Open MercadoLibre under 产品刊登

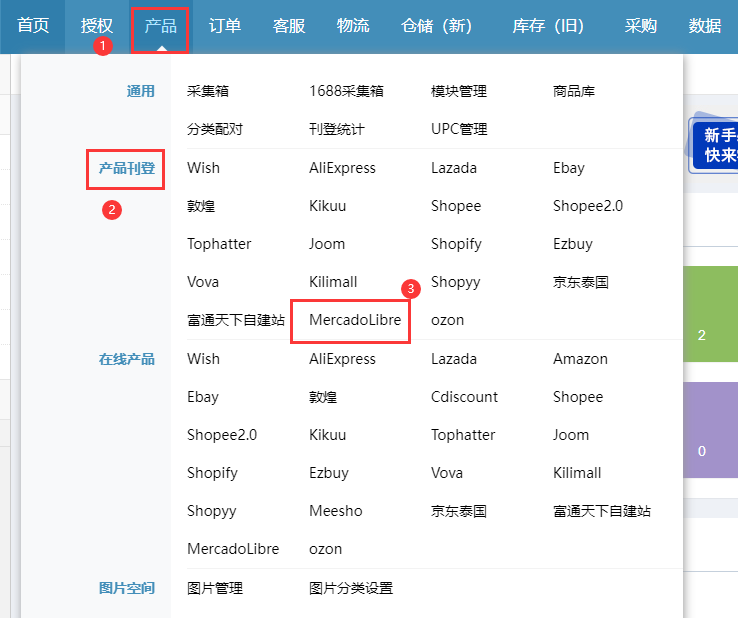click(x=355, y=320)
